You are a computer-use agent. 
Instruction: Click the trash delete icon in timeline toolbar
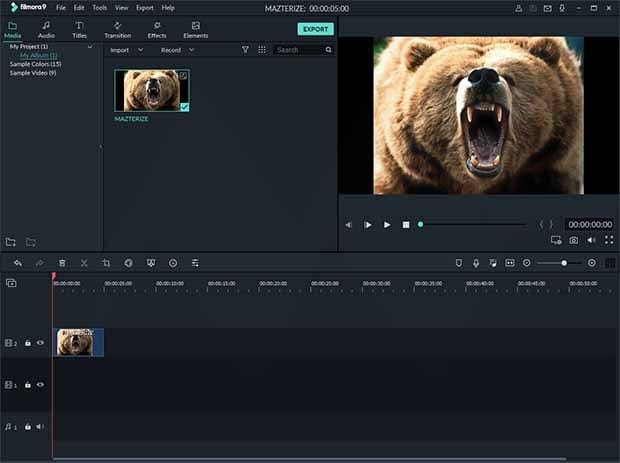(62, 263)
